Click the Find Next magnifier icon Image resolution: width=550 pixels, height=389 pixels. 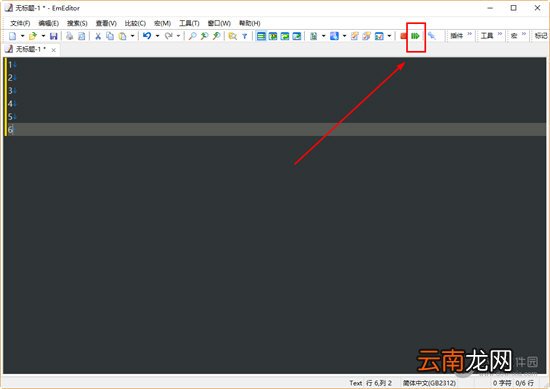coord(216,36)
